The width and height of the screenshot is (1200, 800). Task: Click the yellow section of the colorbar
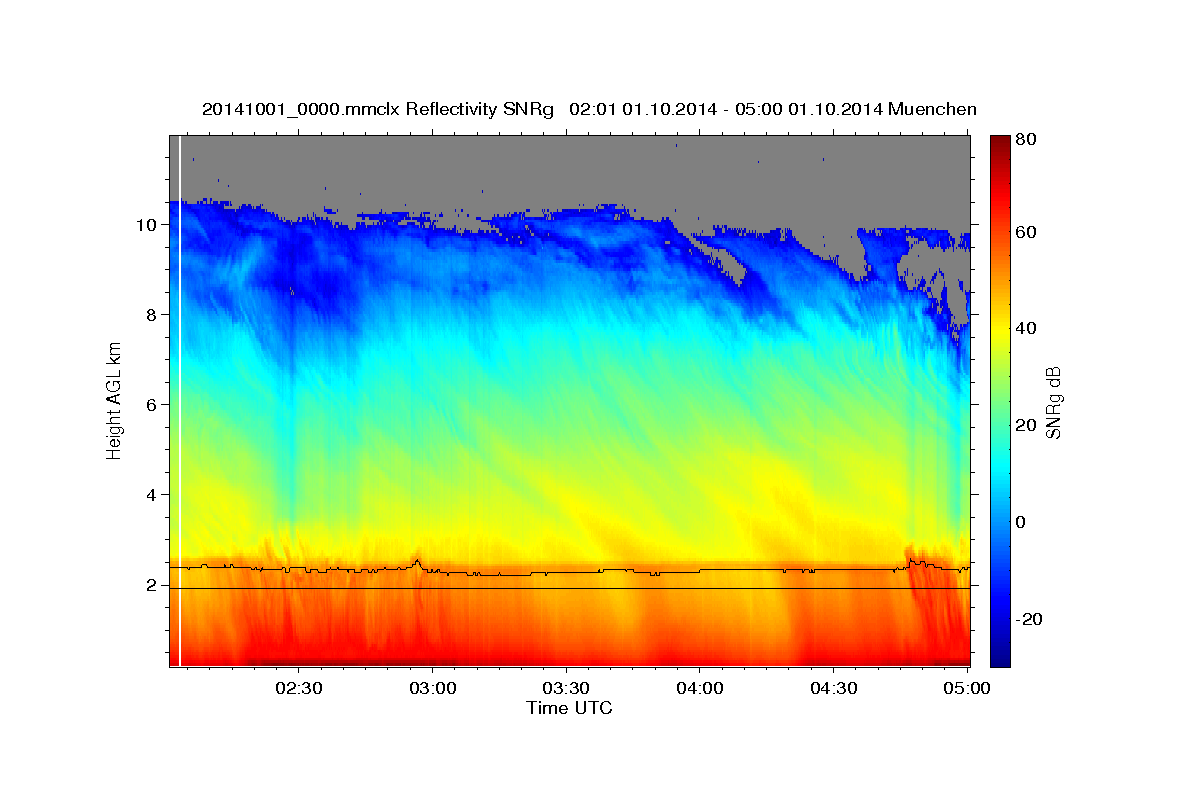click(999, 330)
